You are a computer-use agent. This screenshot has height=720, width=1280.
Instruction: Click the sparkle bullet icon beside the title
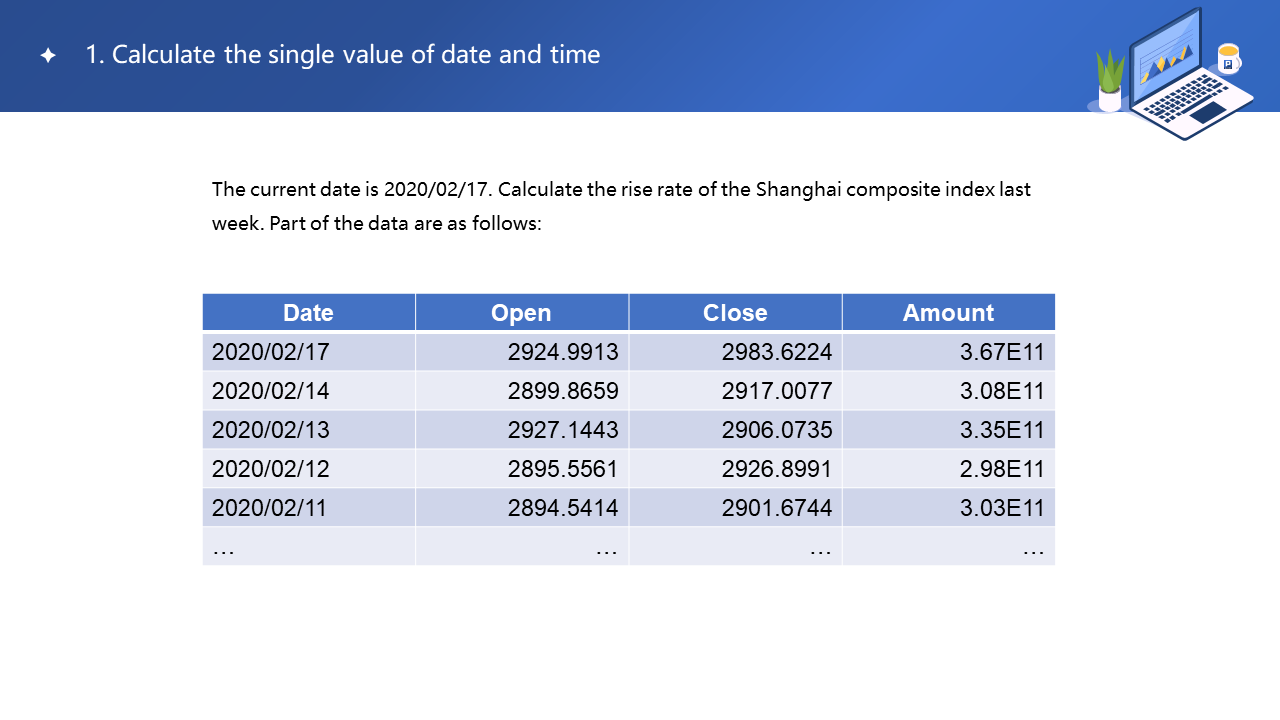point(48,56)
